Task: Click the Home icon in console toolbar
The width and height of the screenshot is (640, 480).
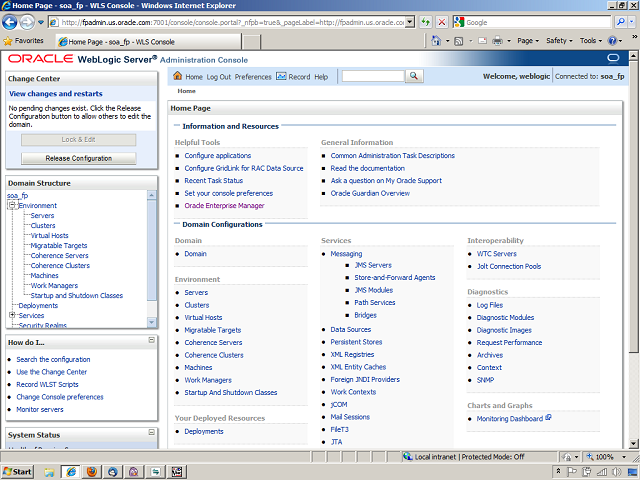Action: (x=178, y=77)
